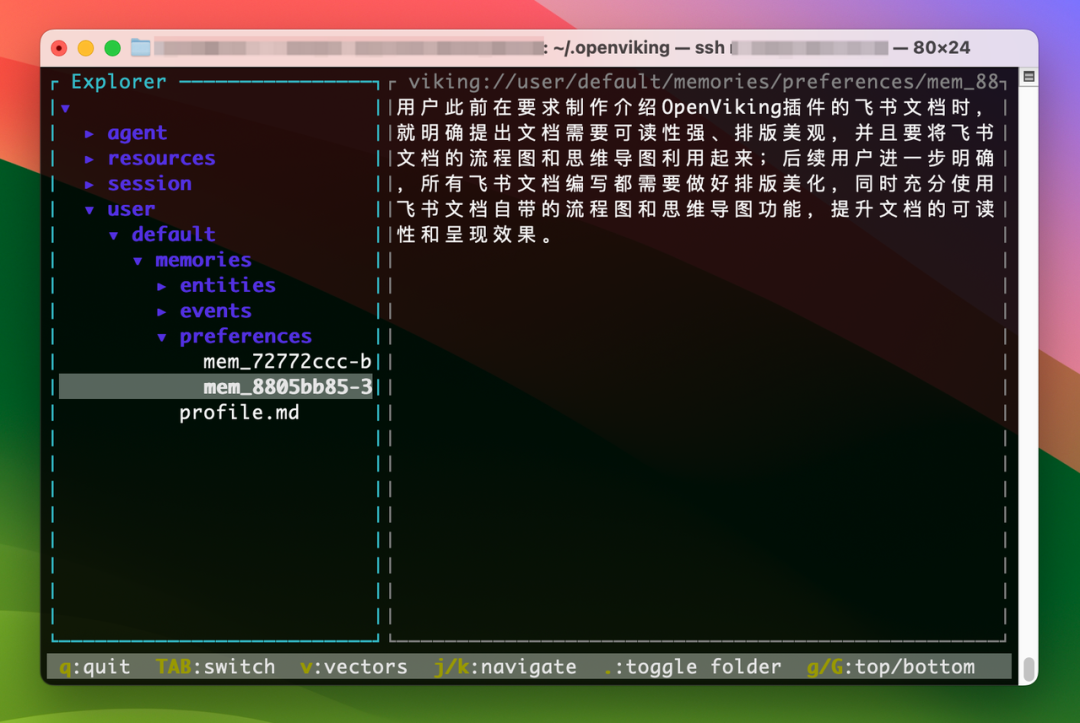Close the terminal window
Viewport: 1080px width, 723px height.
click(x=59, y=48)
